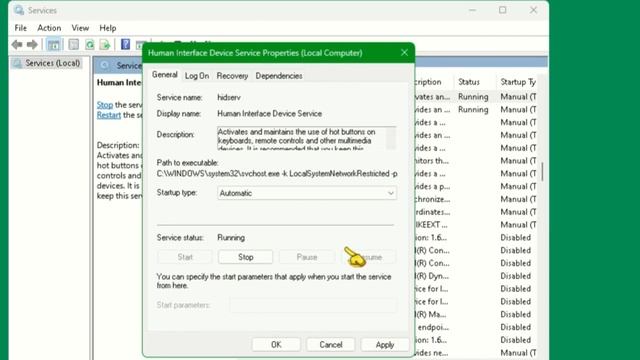
Task: Open the Properties toolbar icon
Action: click(x=73, y=44)
